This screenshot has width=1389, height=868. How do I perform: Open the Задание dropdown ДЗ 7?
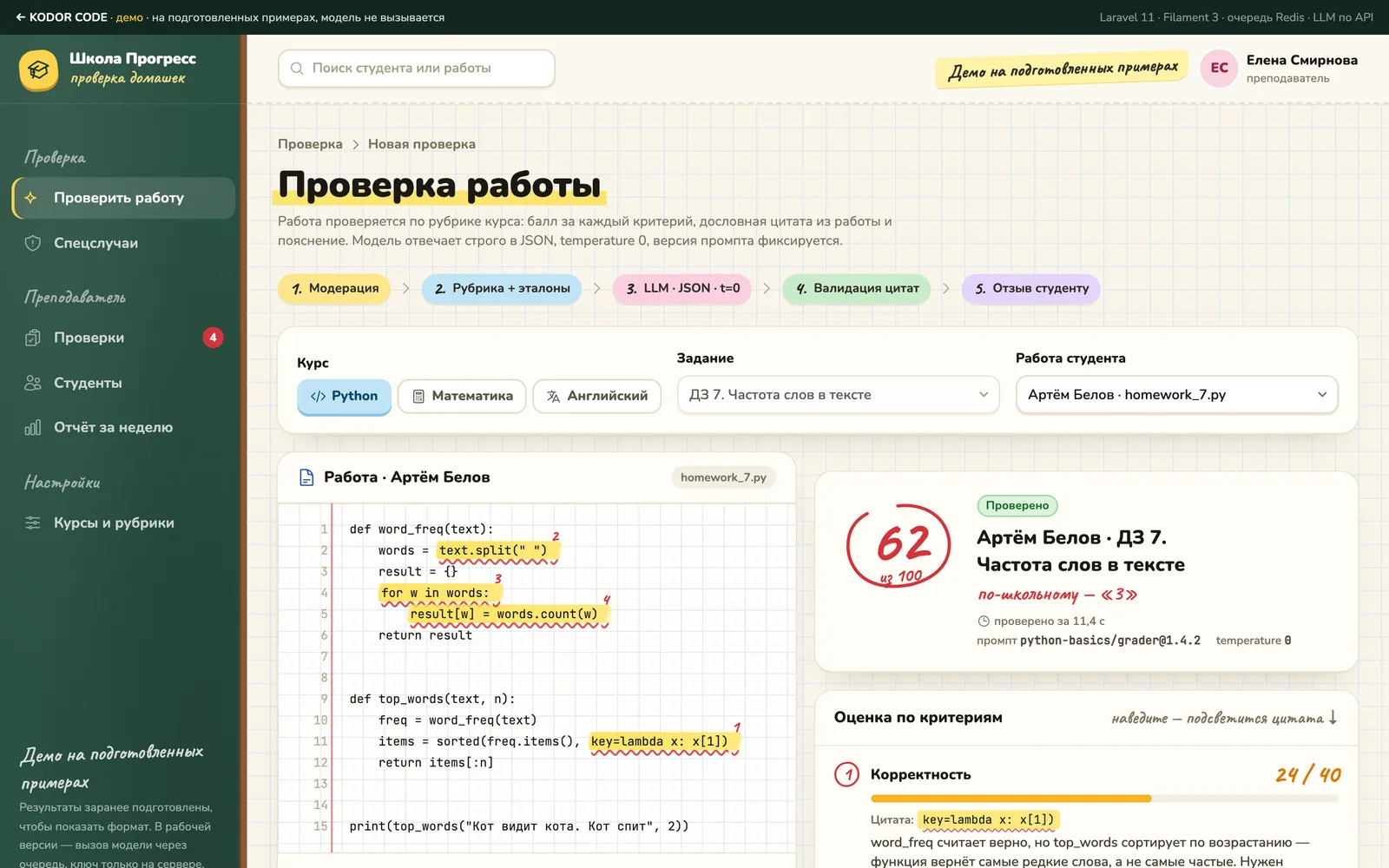(839, 395)
